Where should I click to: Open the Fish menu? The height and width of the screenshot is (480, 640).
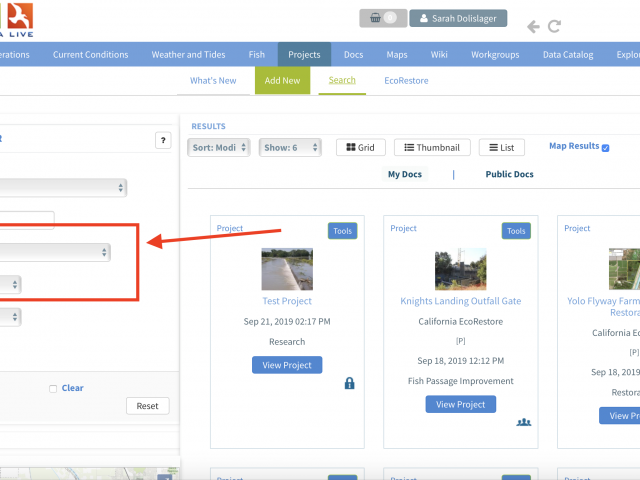click(257, 54)
